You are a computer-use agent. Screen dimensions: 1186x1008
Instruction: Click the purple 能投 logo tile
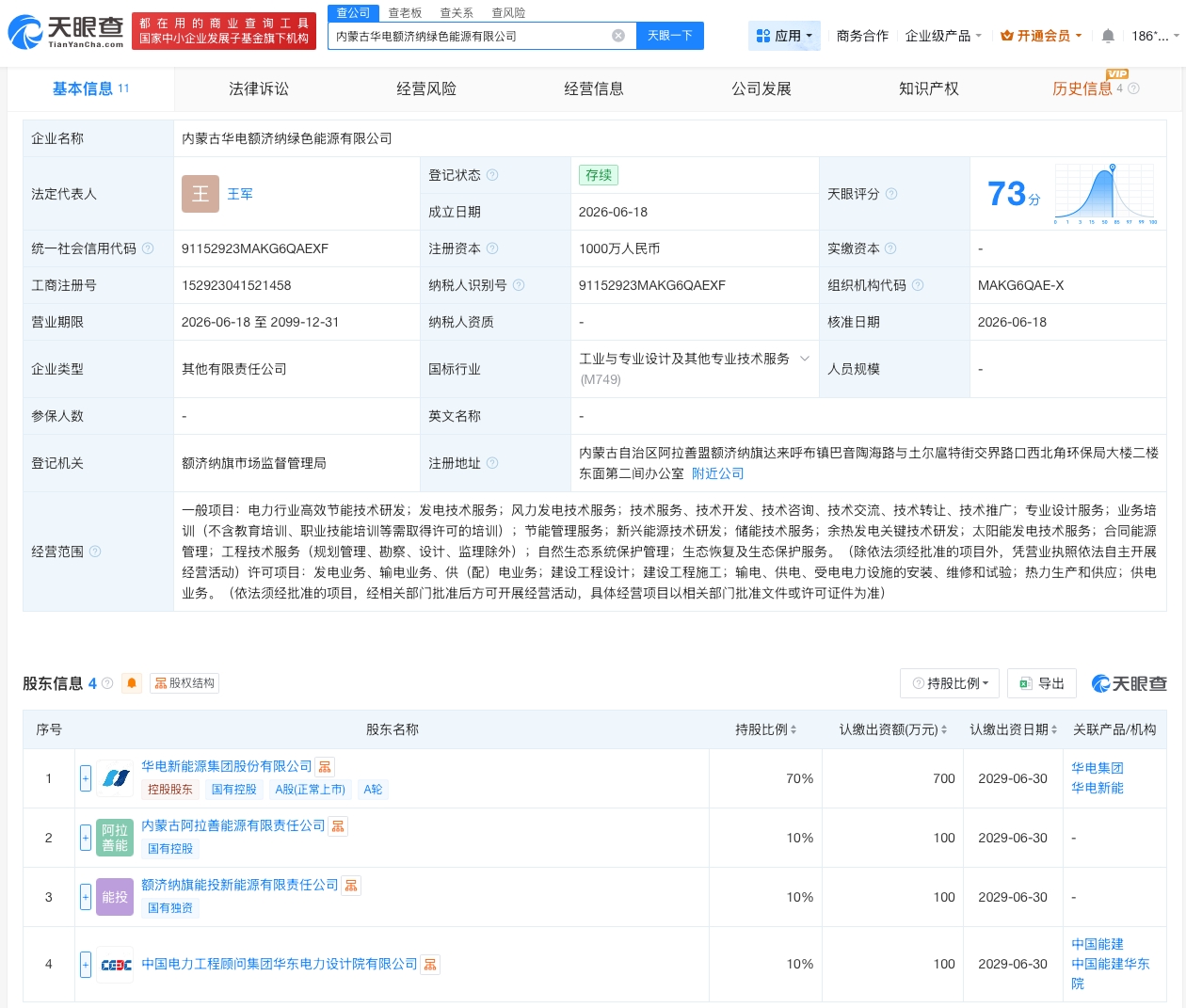pyautogui.click(x=115, y=897)
